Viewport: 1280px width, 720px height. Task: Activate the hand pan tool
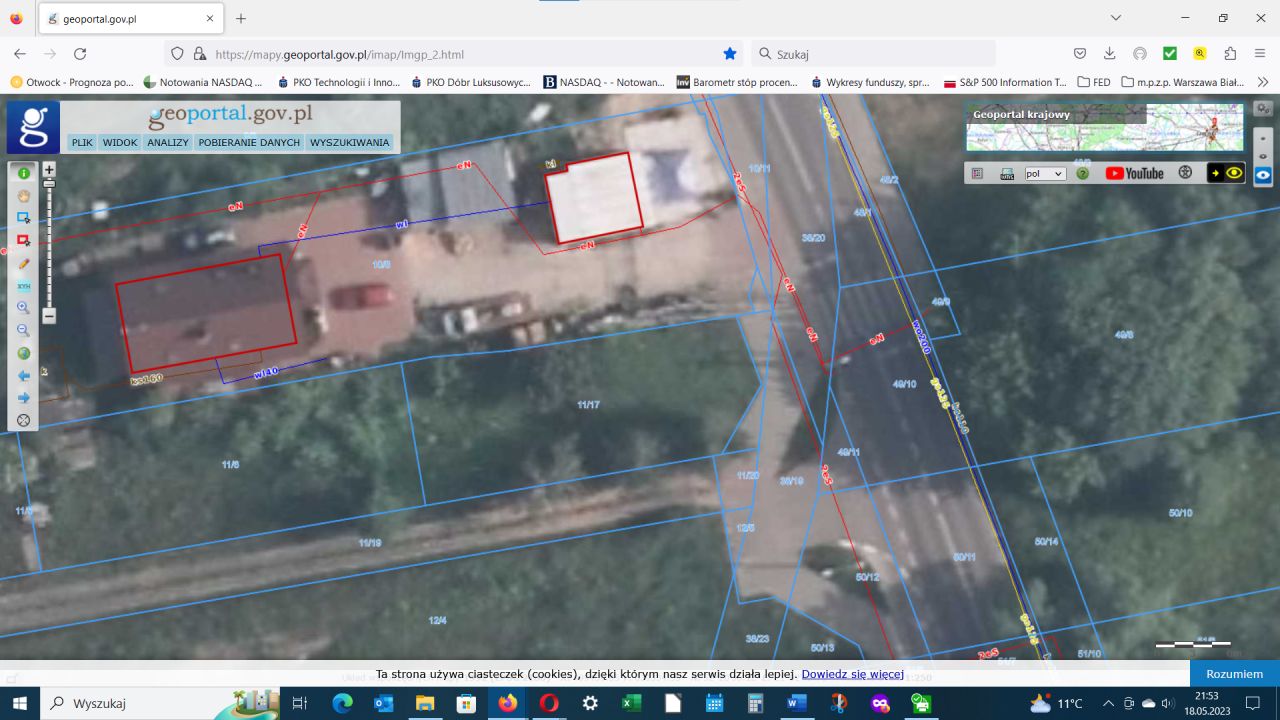[23, 195]
